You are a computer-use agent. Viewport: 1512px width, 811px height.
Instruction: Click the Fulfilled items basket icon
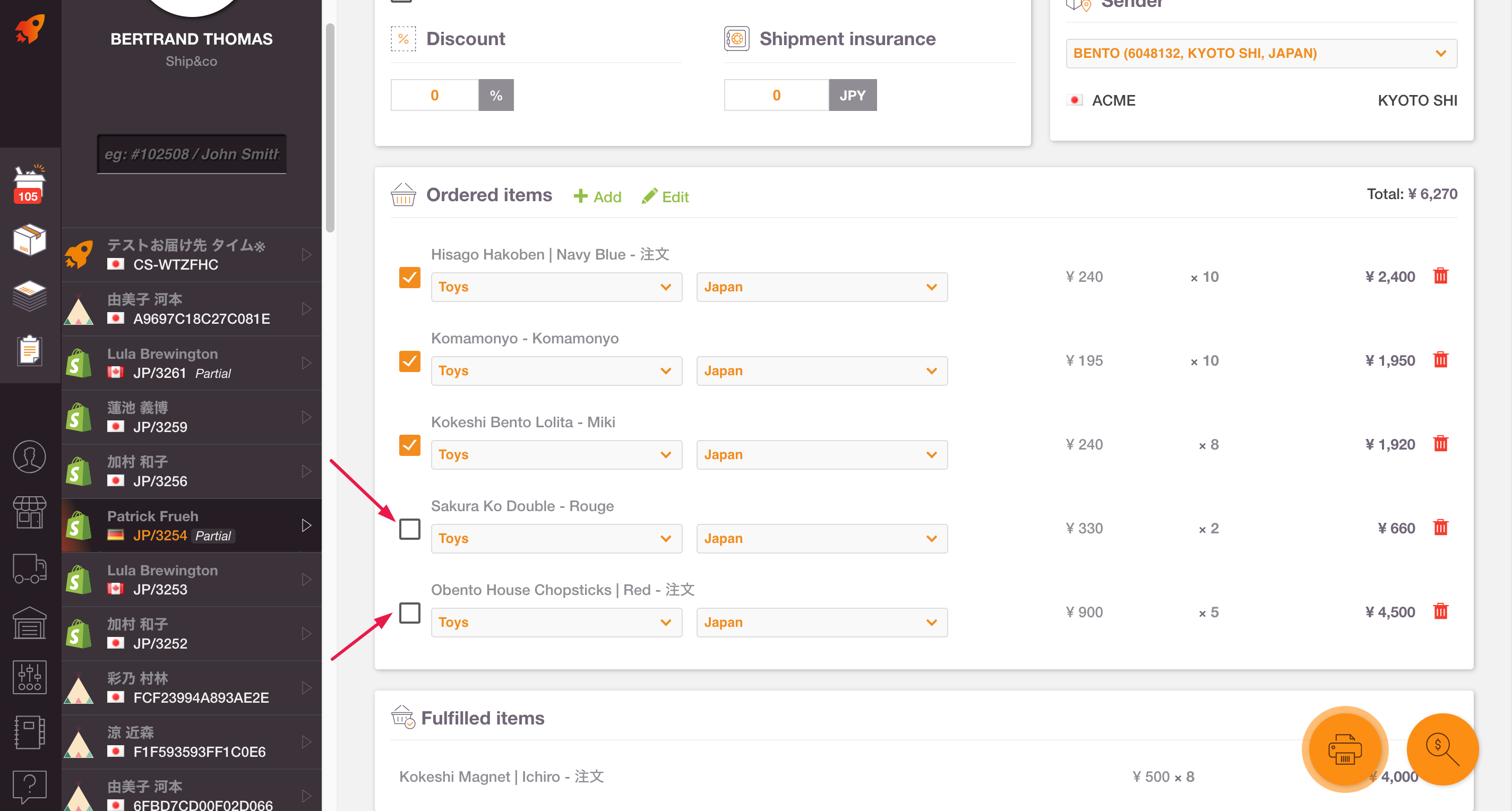[x=403, y=717]
